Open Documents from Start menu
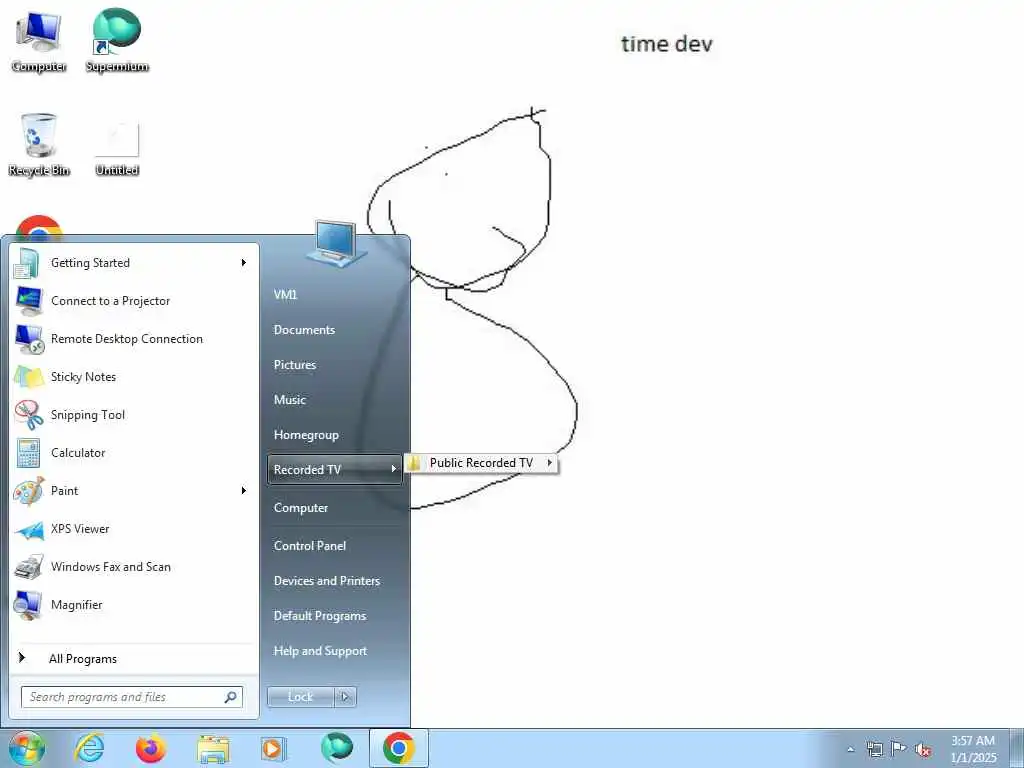The width and height of the screenshot is (1024, 768). coord(304,330)
